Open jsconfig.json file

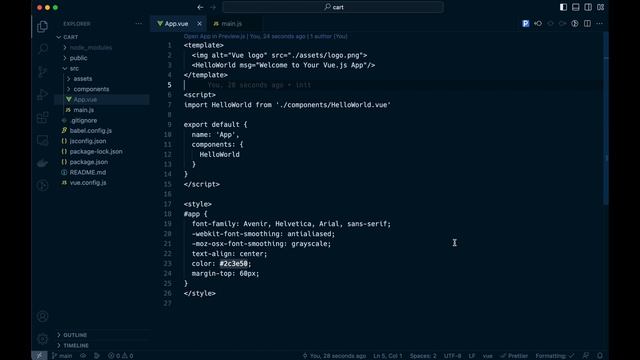102,141
